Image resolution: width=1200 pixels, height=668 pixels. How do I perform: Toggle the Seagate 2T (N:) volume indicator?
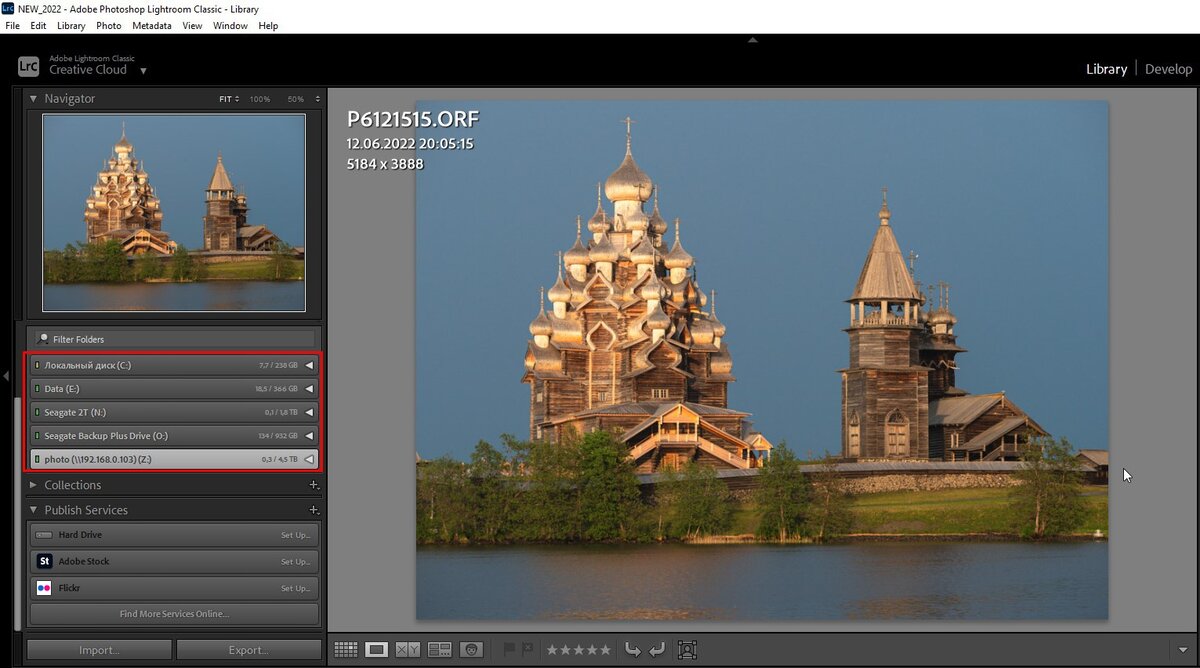coord(37,412)
